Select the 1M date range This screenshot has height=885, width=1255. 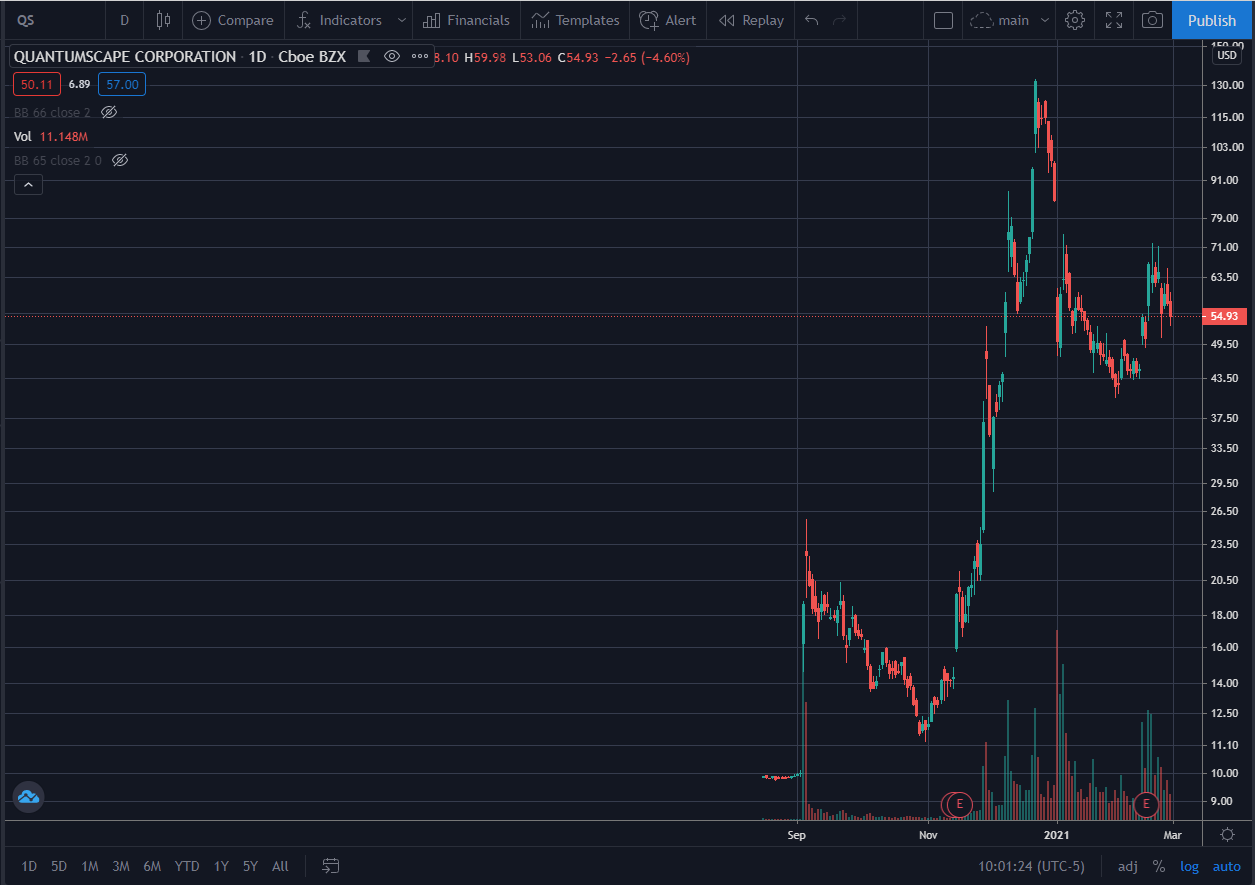[90, 866]
